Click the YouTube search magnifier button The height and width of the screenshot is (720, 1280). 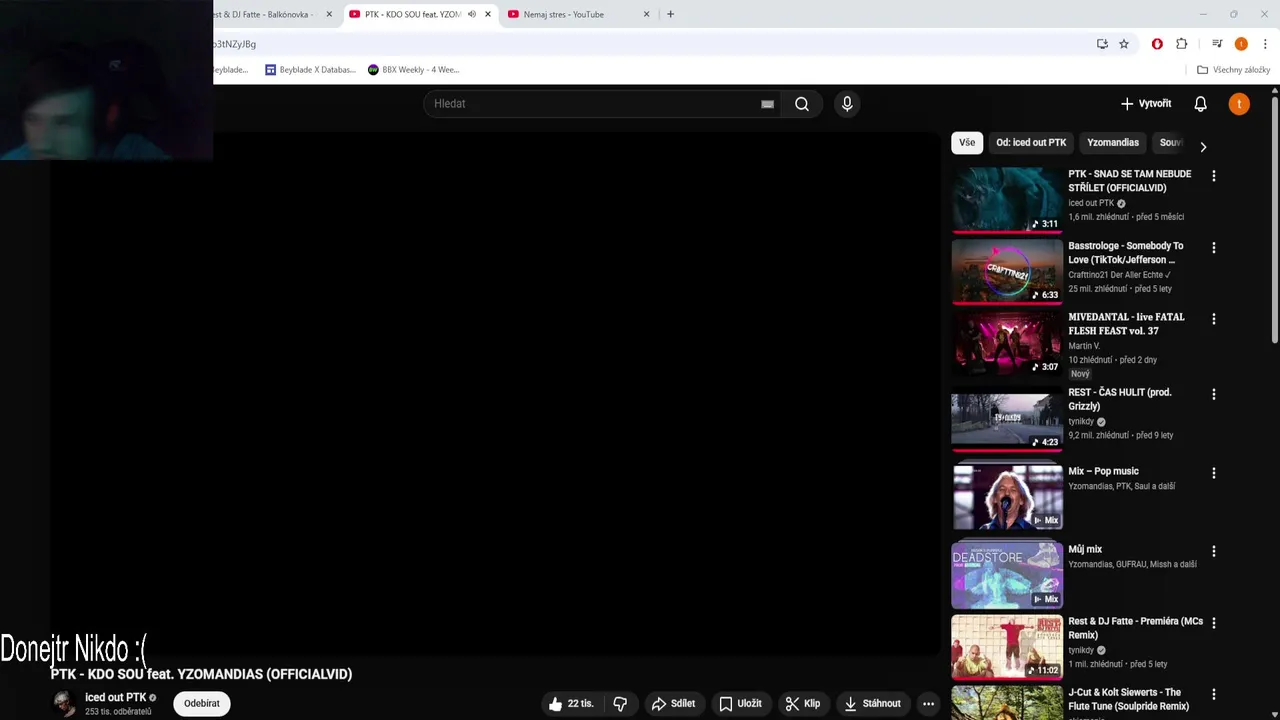(801, 104)
